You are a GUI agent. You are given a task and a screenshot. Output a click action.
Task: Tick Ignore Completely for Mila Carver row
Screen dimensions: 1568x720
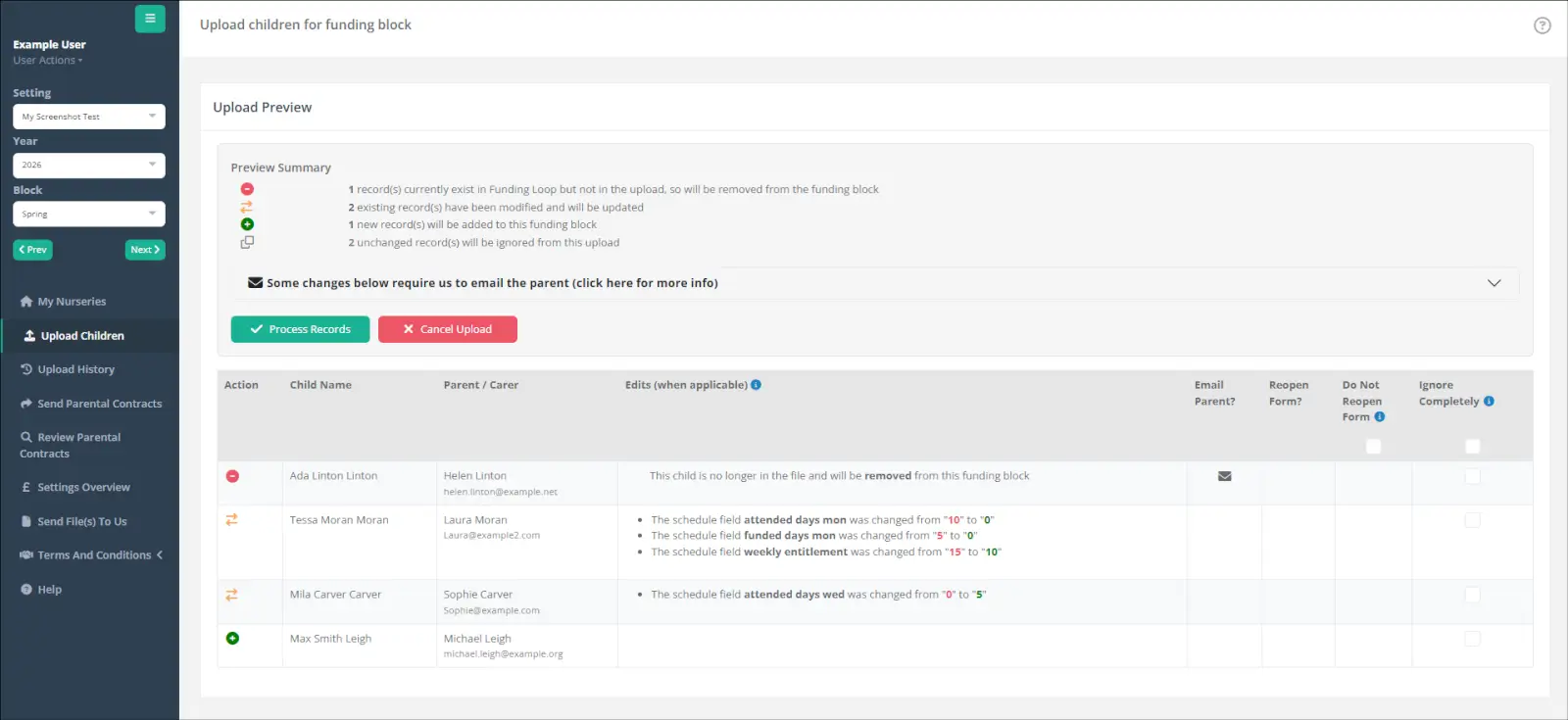[1472, 595]
